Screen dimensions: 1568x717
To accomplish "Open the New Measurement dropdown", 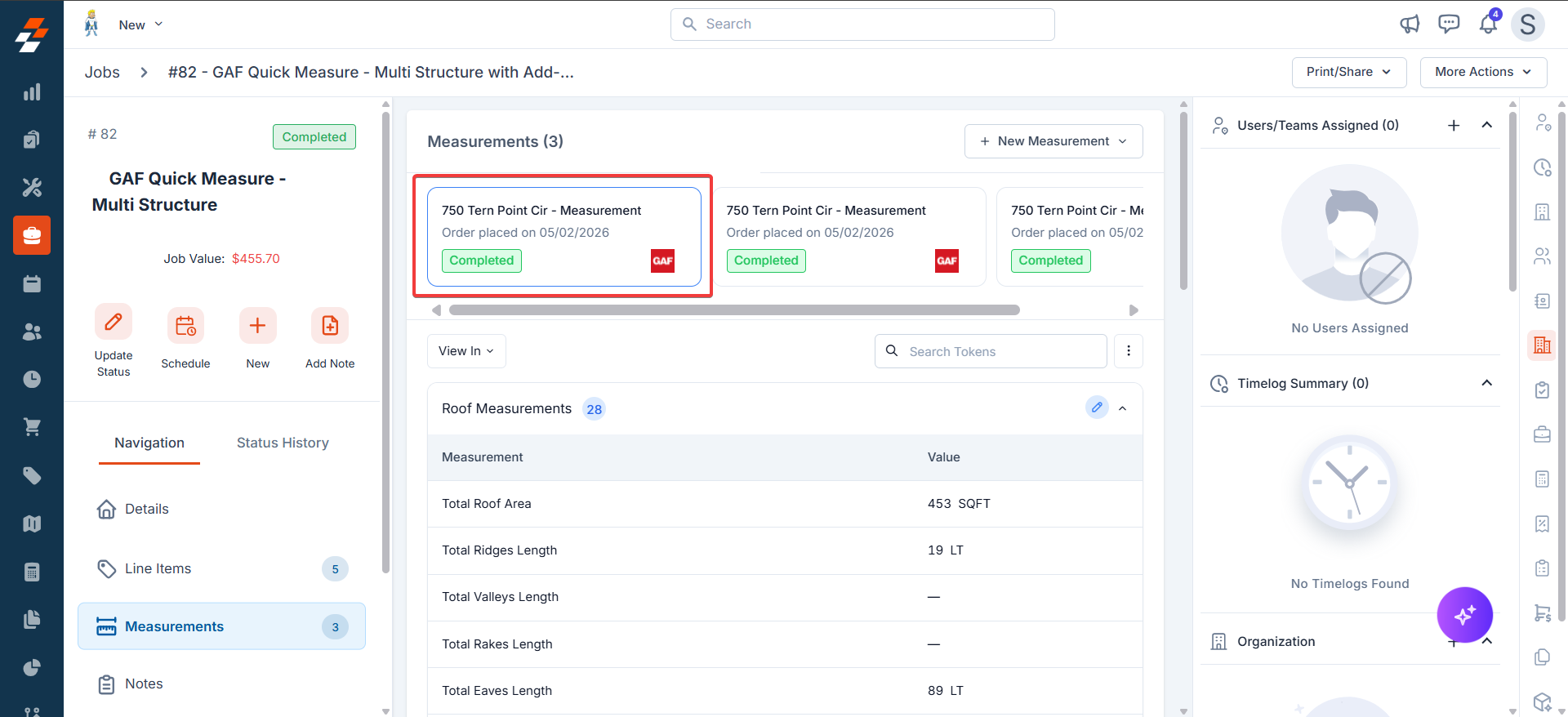I will click(x=1053, y=141).
